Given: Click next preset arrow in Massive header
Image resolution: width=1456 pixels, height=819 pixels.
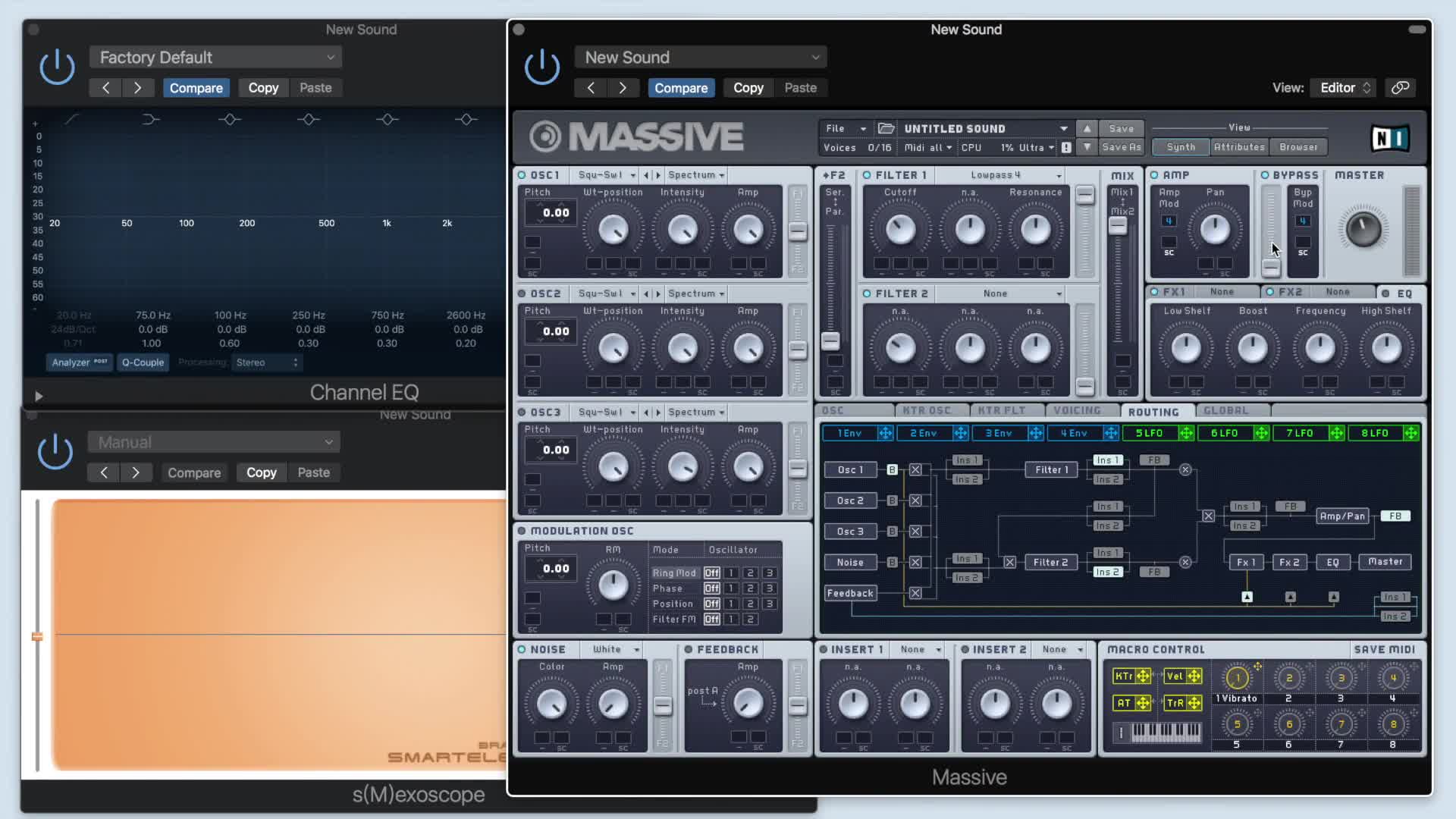Looking at the screenshot, I should click(623, 88).
